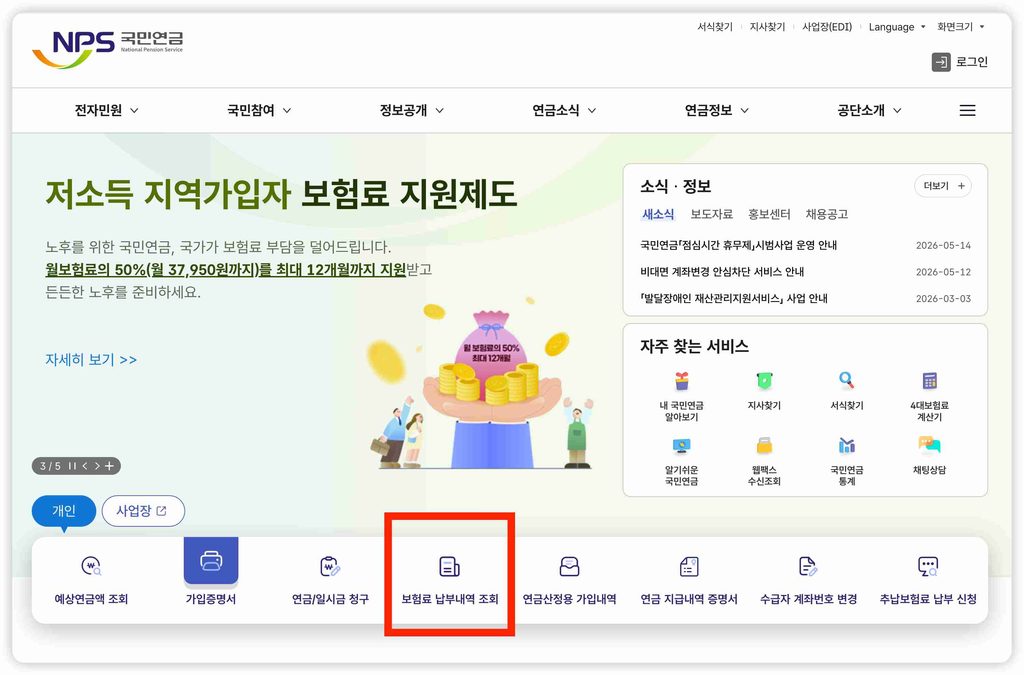Expand the Language dropdown

click(897, 27)
